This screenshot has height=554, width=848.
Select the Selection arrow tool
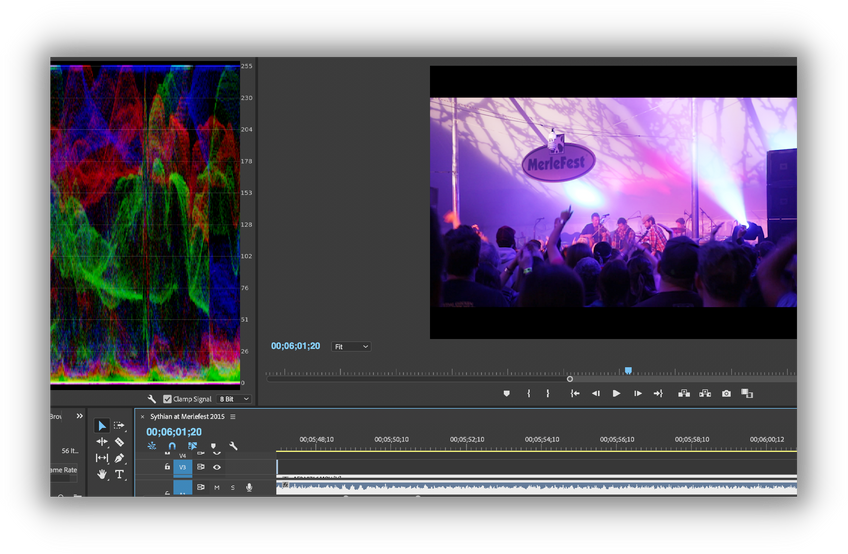pos(102,426)
